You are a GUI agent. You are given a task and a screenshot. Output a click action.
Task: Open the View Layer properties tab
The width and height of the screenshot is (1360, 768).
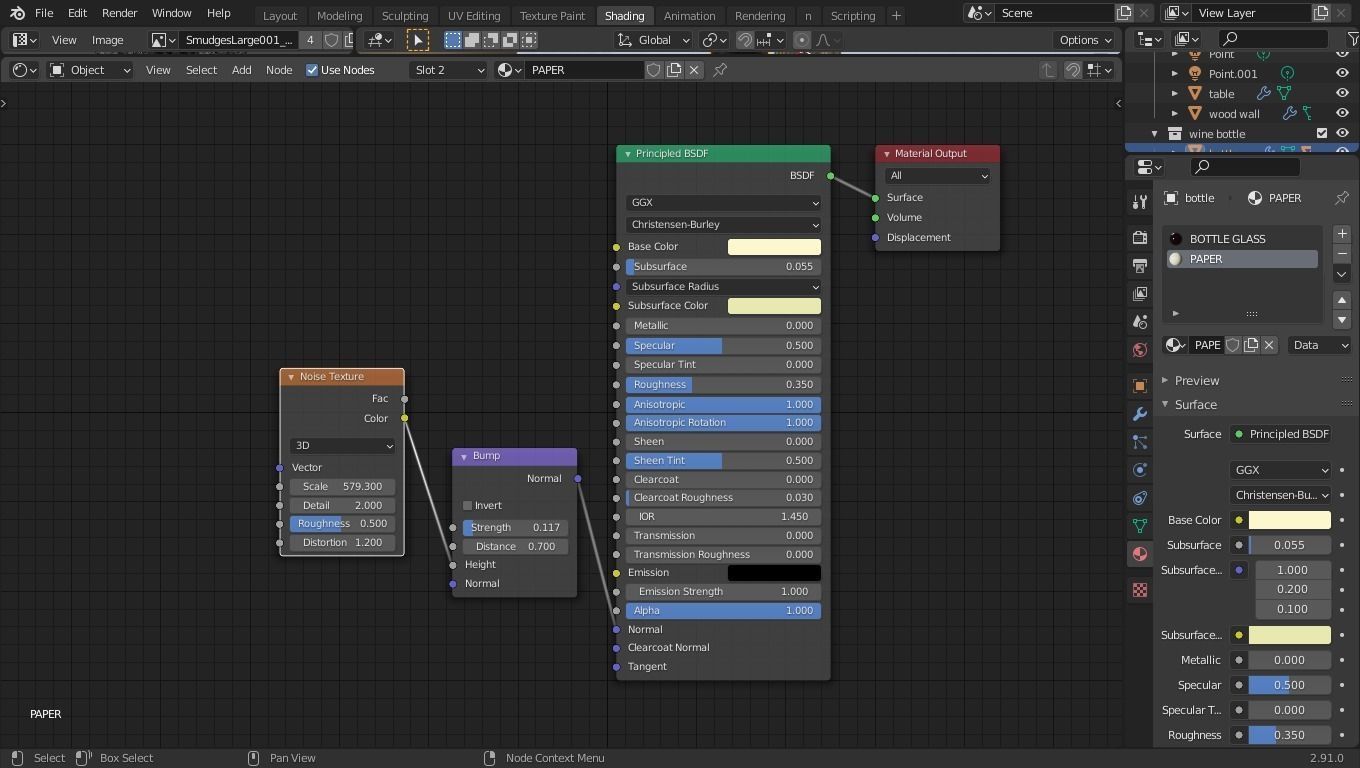(x=1140, y=294)
